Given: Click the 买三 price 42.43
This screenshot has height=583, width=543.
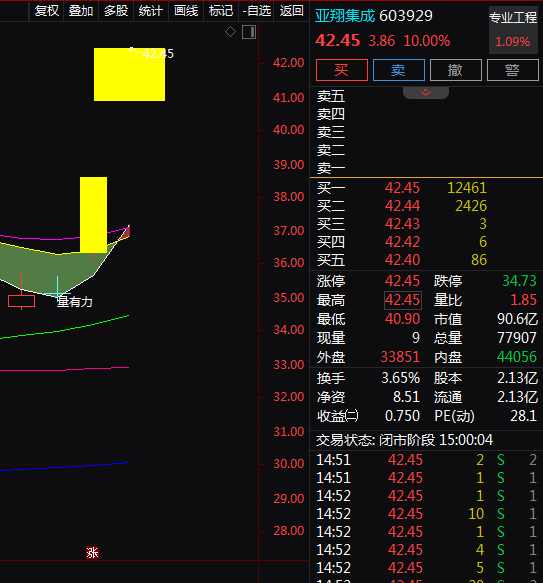Looking at the screenshot, I should pyautogui.click(x=402, y=224).
